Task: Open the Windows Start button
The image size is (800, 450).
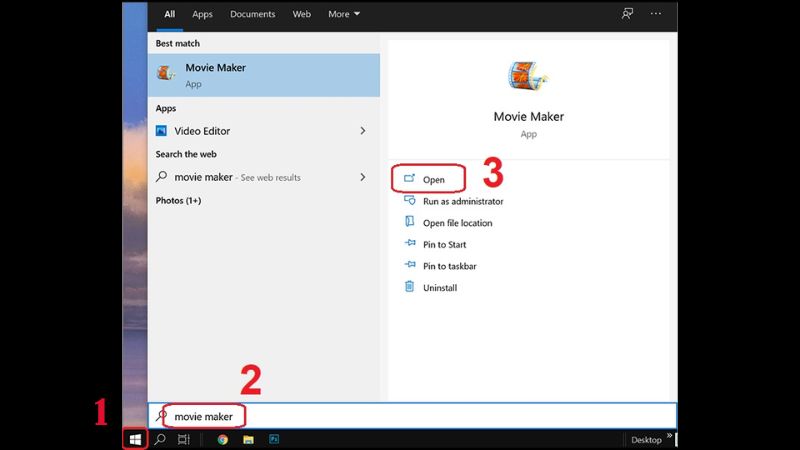Action: pyautogui.click(x=135, y=439)
